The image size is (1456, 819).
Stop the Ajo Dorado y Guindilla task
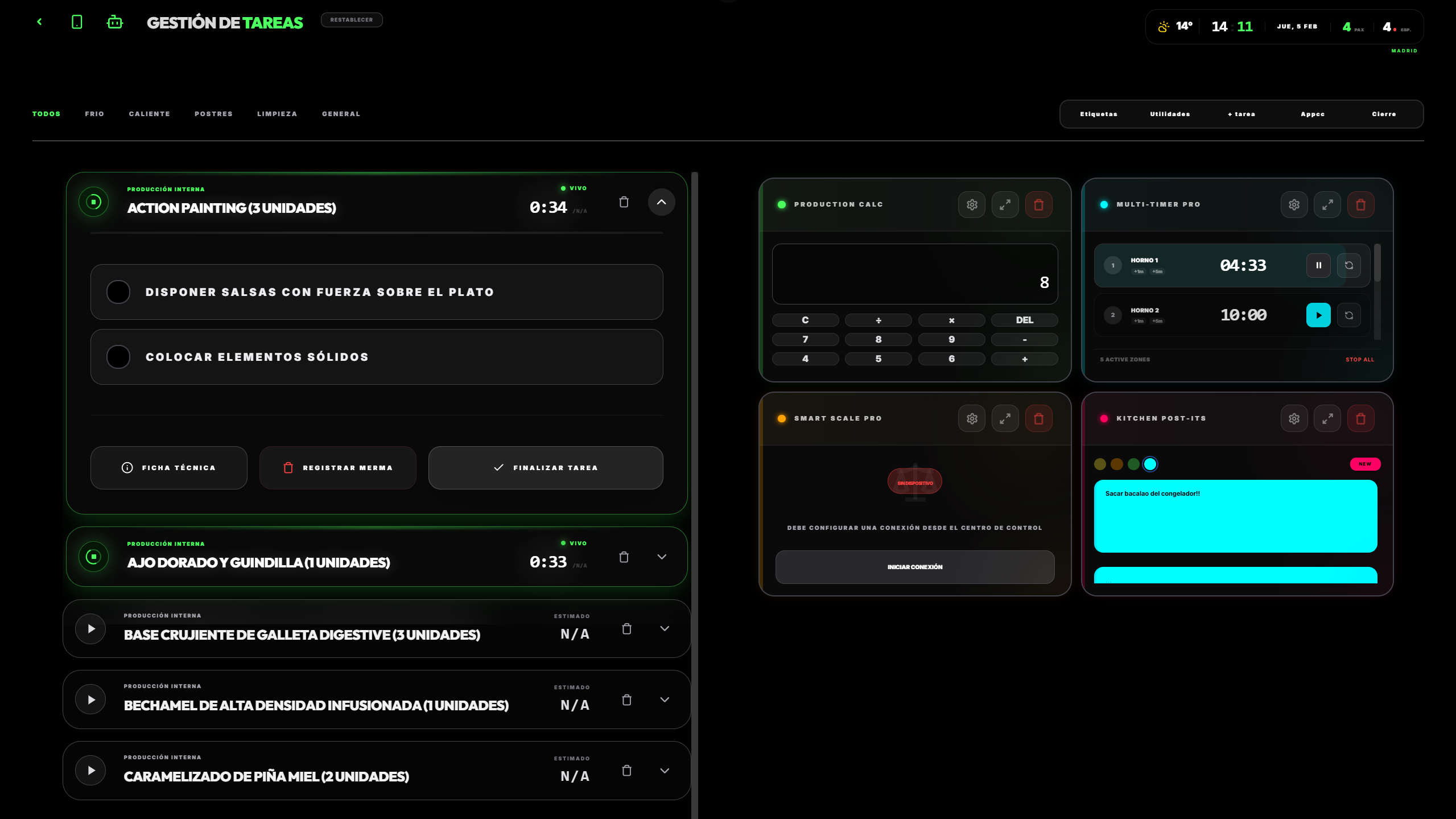(93, 557)
